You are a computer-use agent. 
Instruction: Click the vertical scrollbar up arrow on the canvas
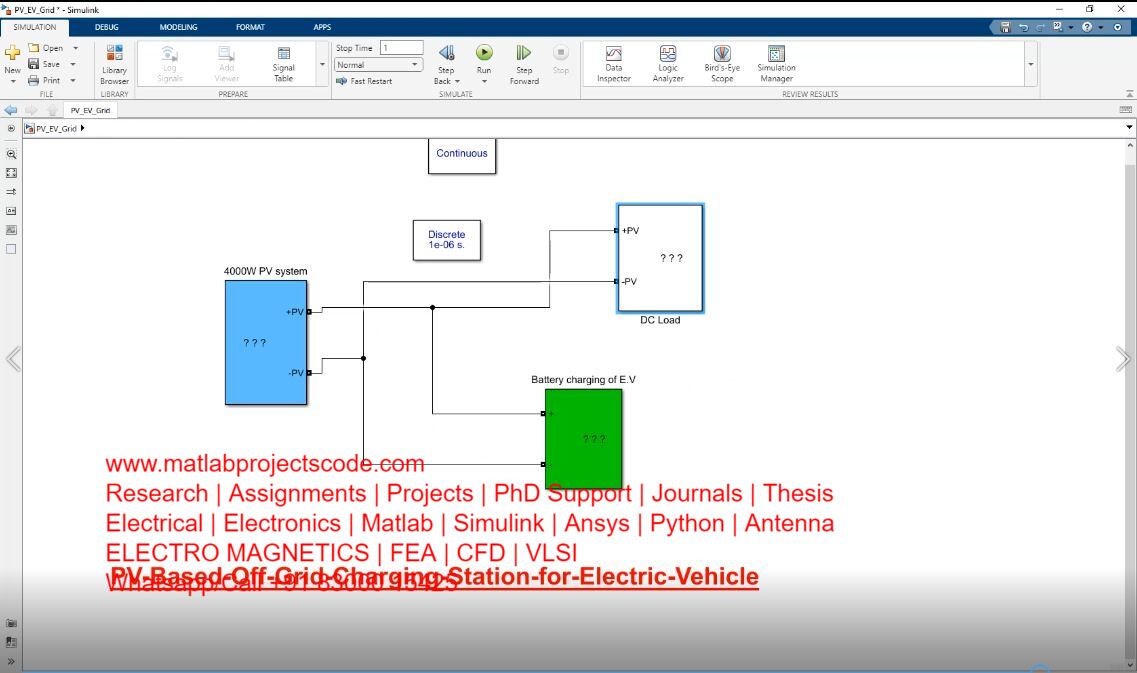coord(1130,146)
